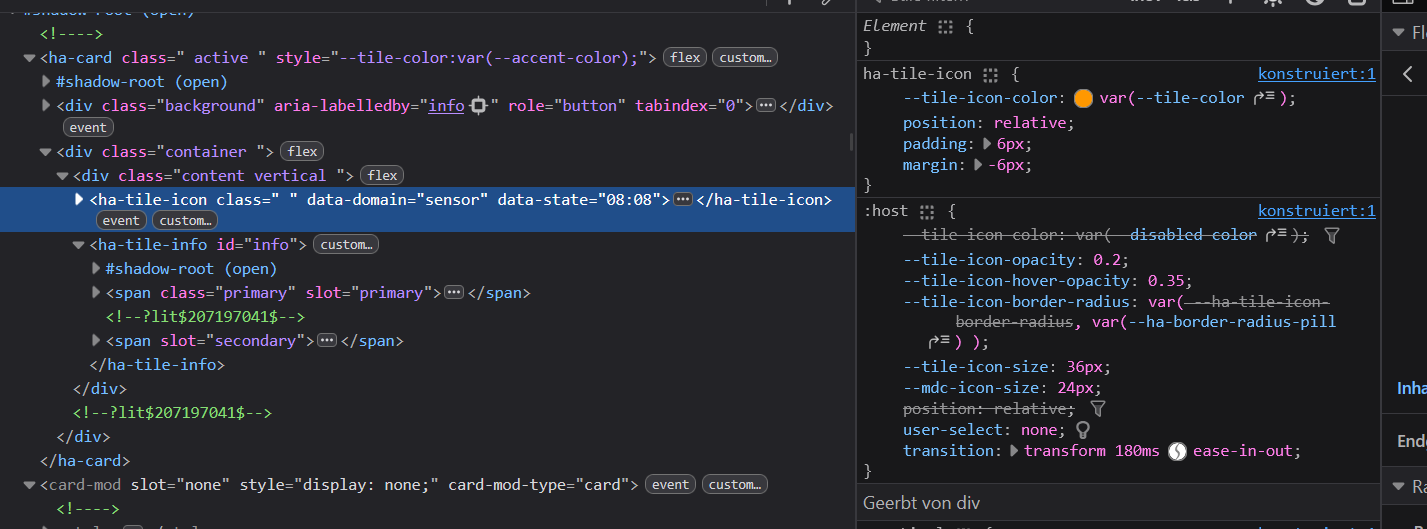Click specificity grid icon next to ha-tile-icon selector
The image size is (1427, 529).
[x=991, y=75]
